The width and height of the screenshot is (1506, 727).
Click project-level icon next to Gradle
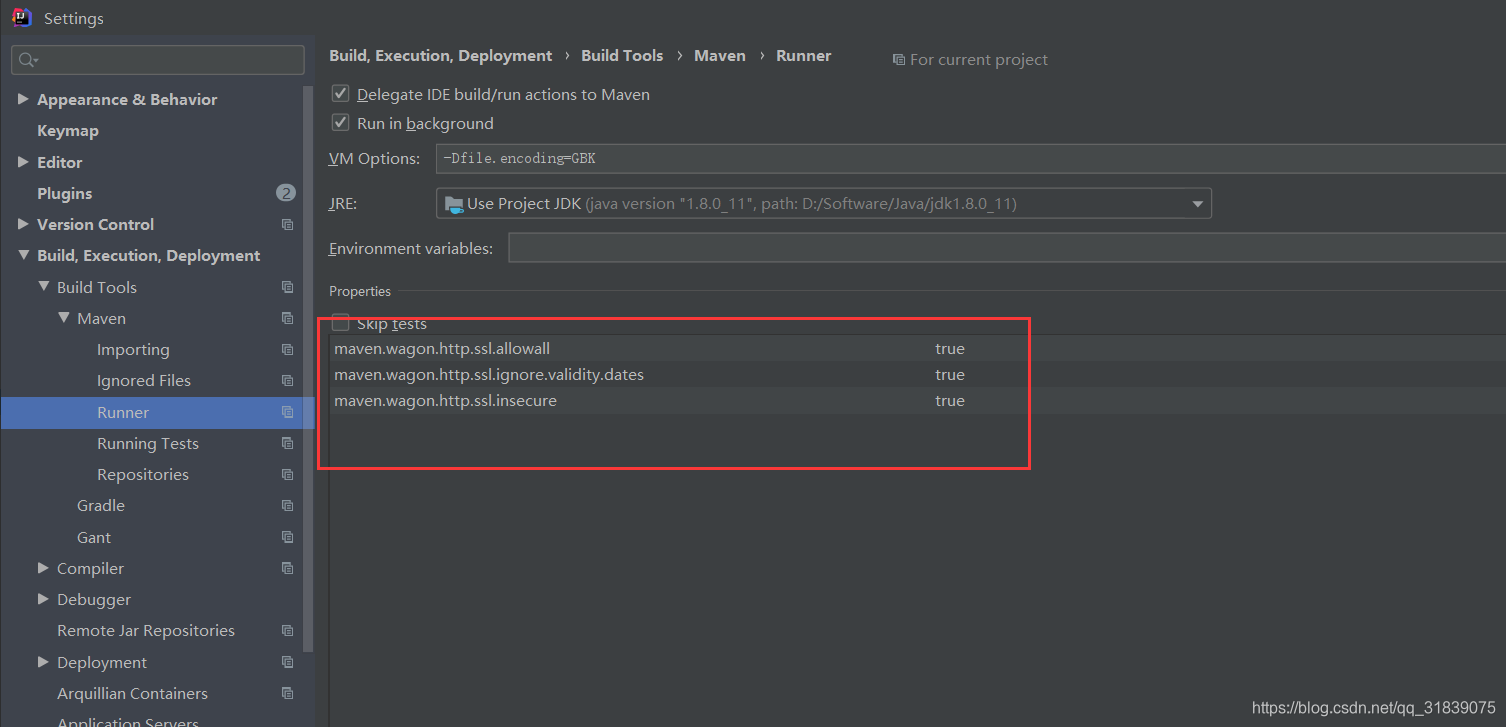(288, 506)
